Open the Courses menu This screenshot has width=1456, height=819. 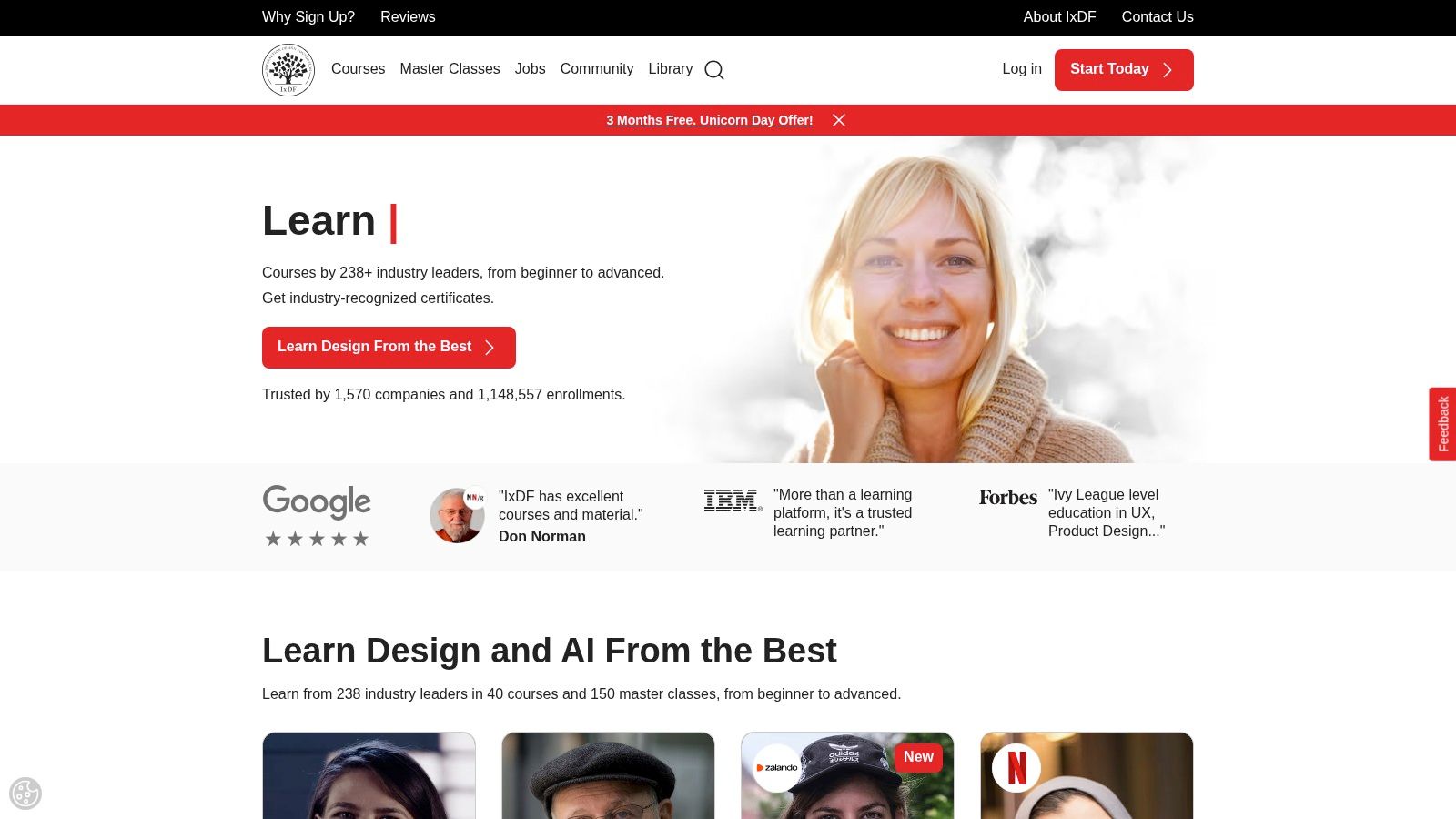tap(358, 69)
